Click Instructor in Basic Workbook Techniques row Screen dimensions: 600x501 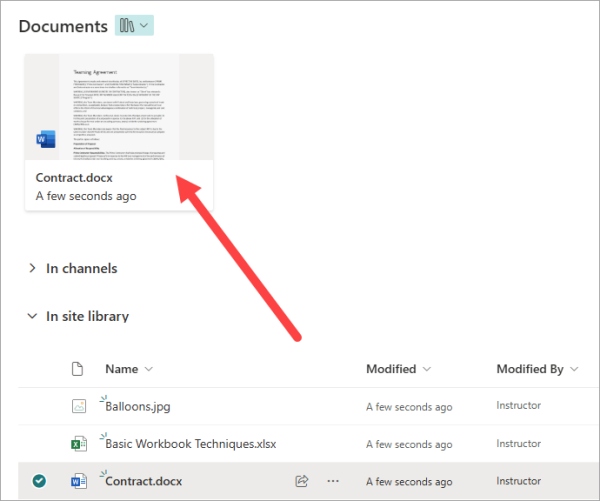518,444
